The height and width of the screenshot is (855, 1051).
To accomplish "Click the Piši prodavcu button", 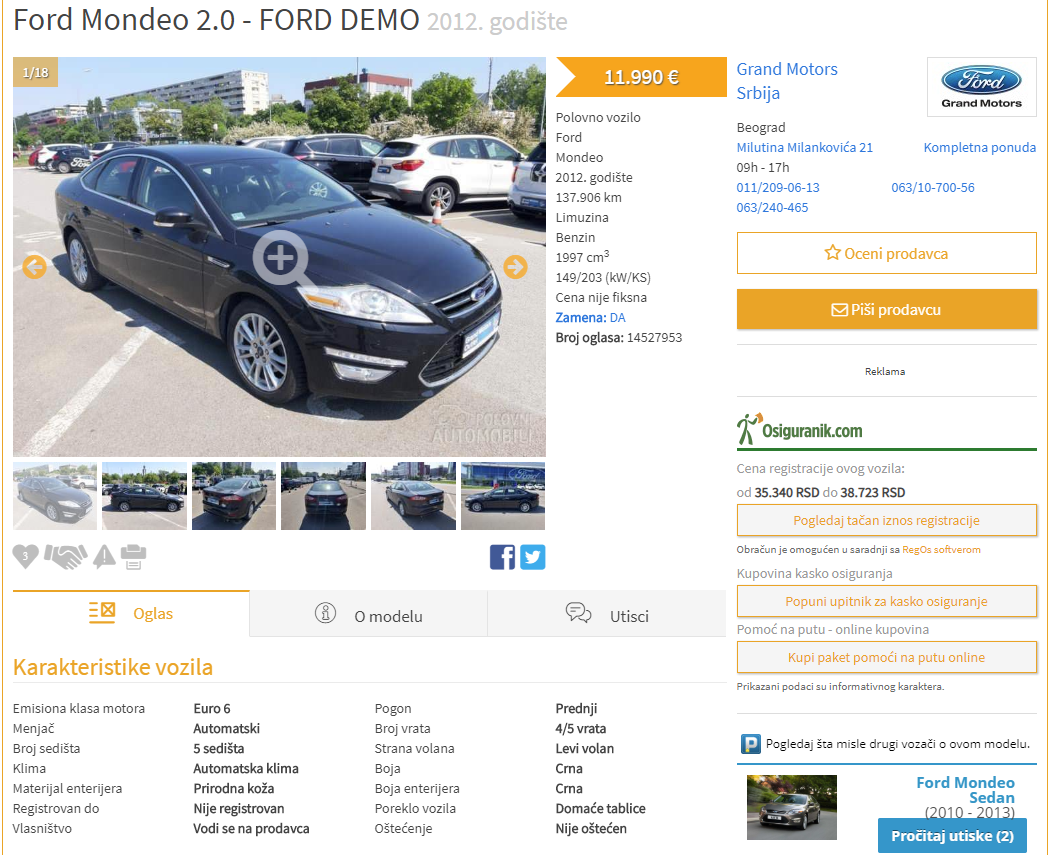I will 886,310.
